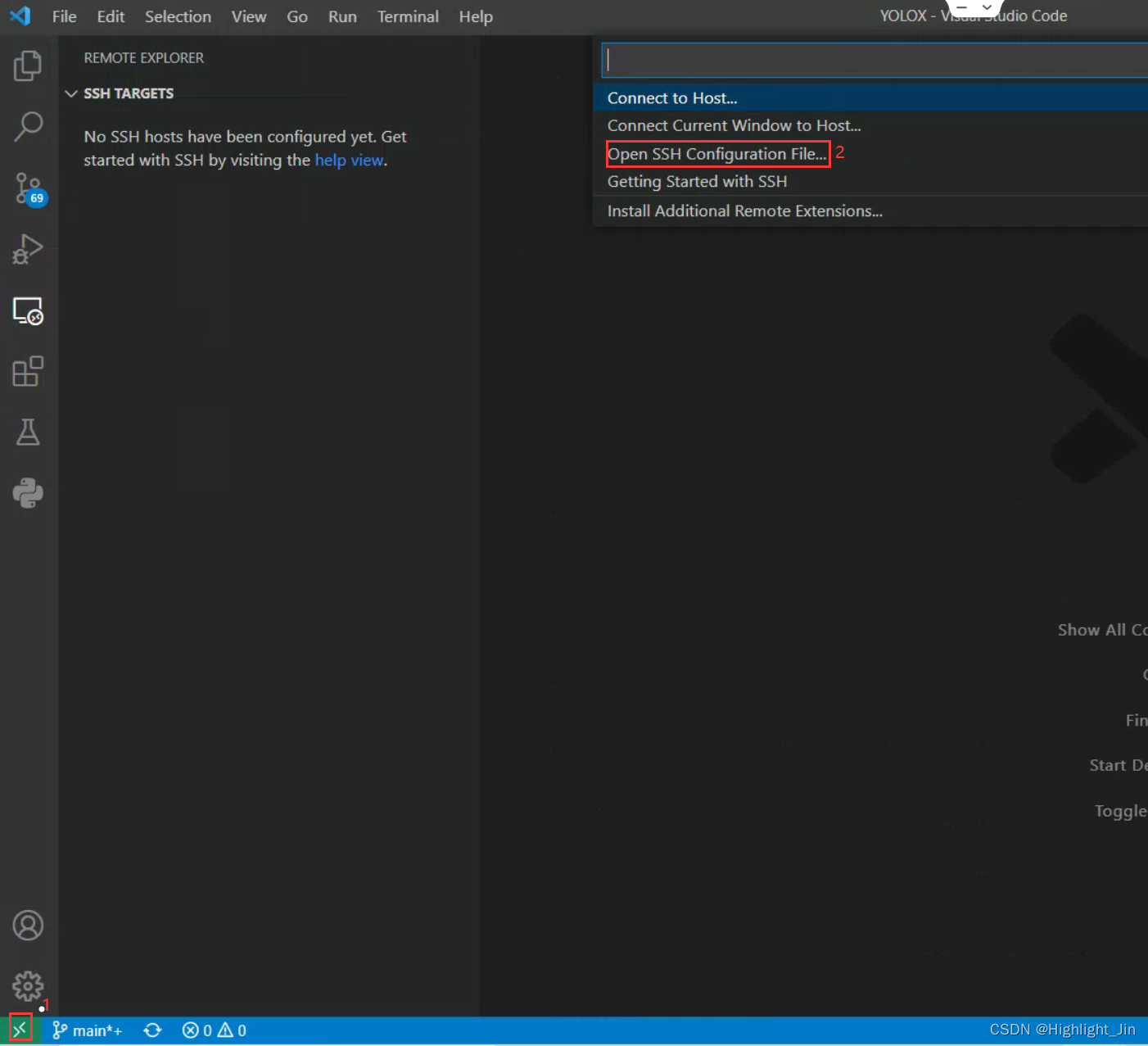The image size is (1148, 1046).
Task: Click the VS Code logo icon
Action: (x=20, y=16)
